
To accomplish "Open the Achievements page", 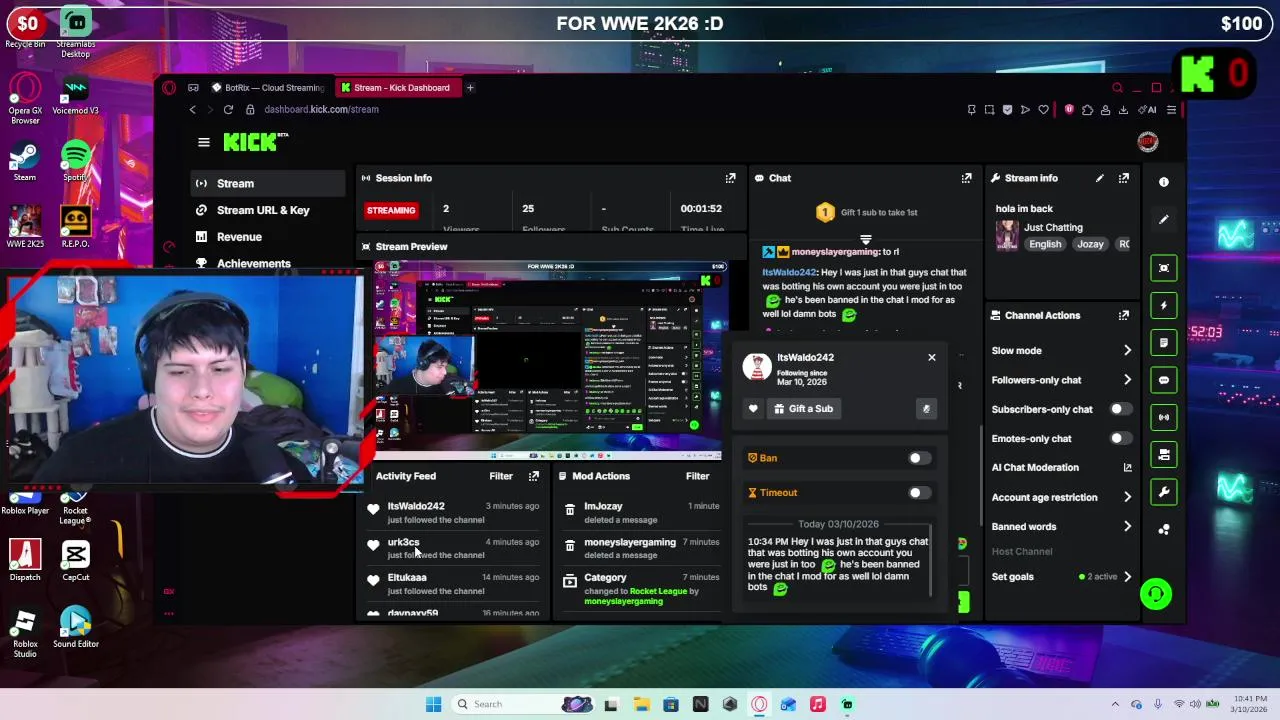I will pos(268,263).
